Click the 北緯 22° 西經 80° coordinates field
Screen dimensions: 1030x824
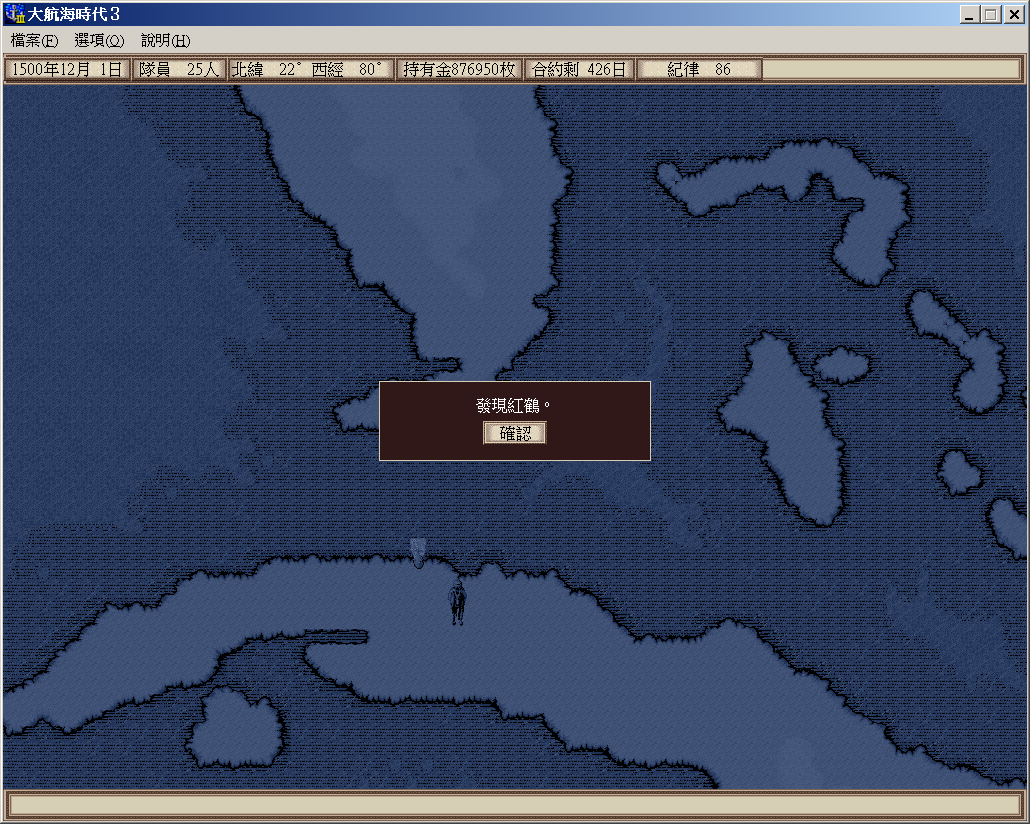tap(309, 70)
